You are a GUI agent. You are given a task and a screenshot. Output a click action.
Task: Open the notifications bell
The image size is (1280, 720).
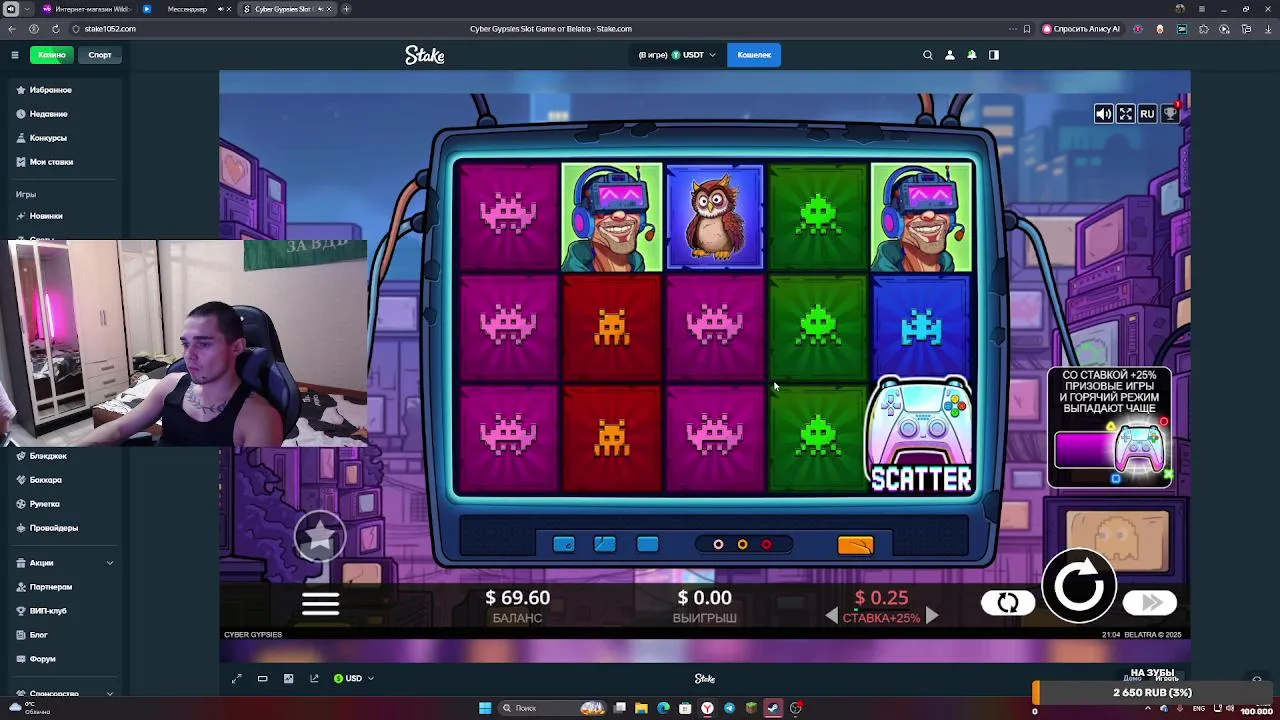[x=972, y=55]
